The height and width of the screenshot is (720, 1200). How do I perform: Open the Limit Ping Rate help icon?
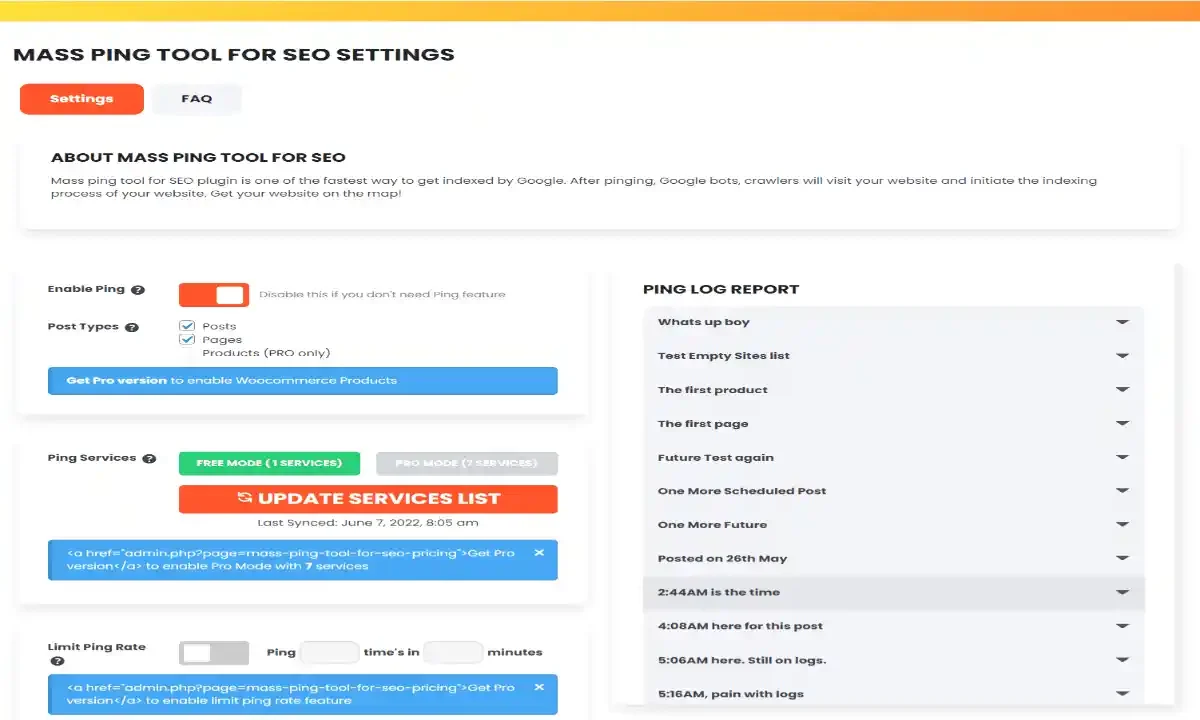click(57, 661)
